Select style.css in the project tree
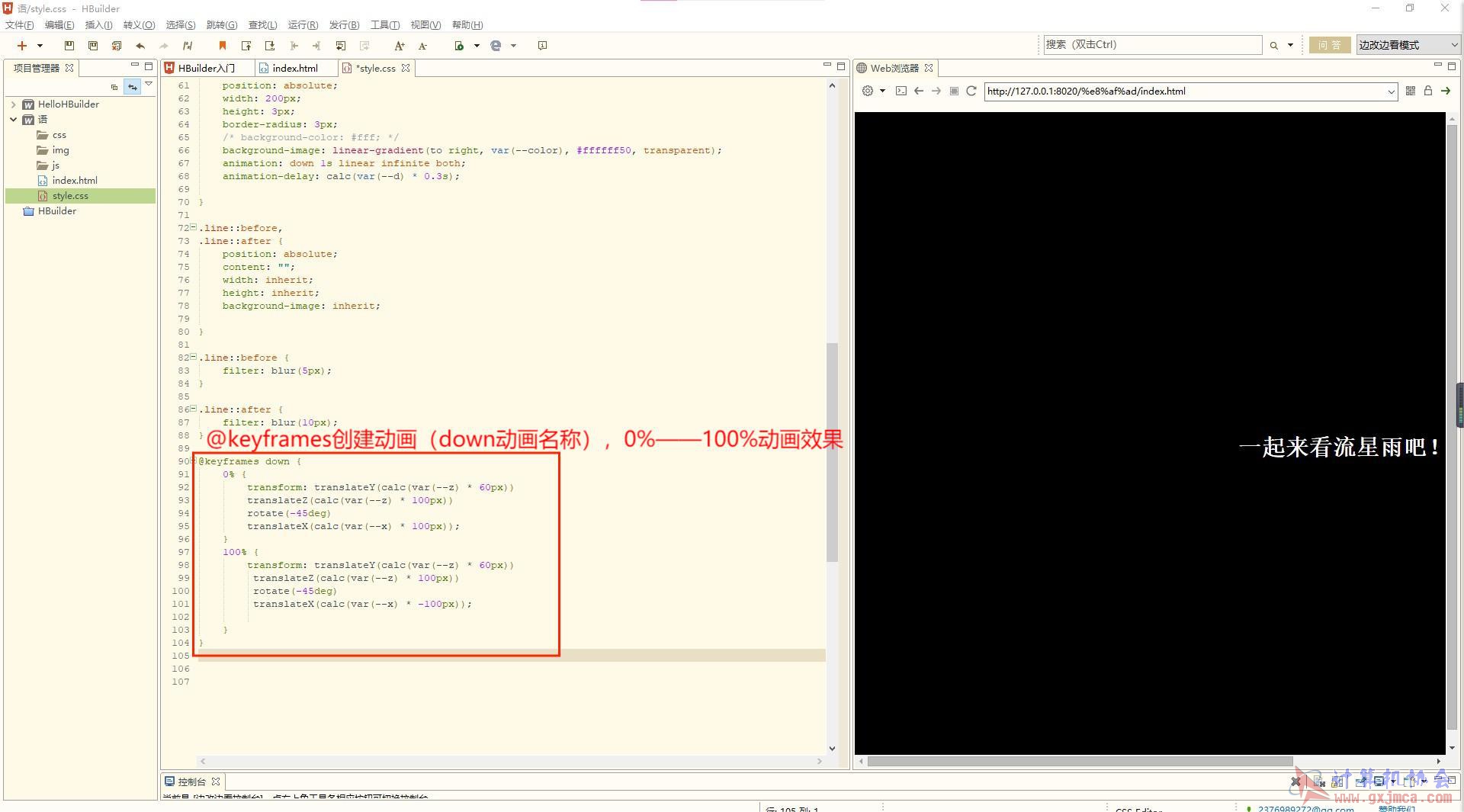The width and height of the screenshot is (1464, 812). coord(80,196)
